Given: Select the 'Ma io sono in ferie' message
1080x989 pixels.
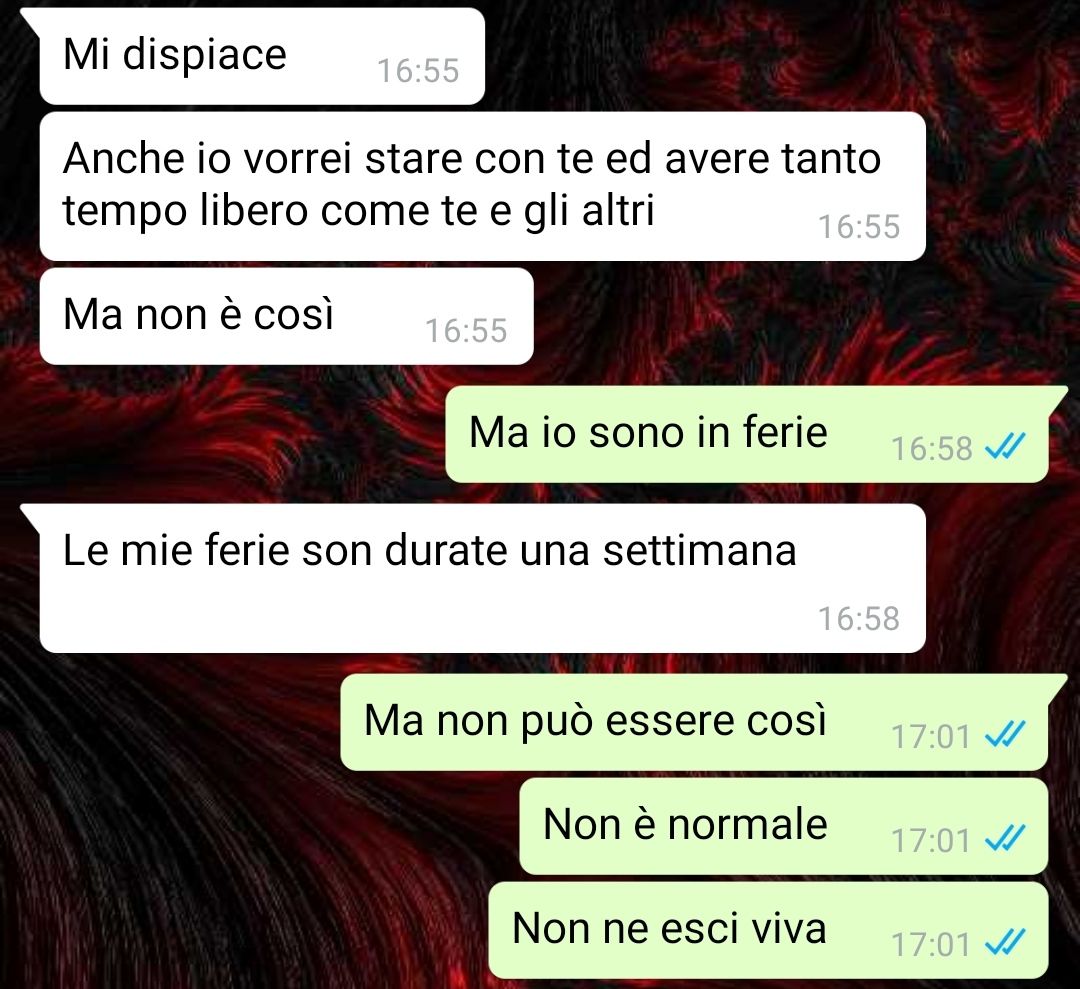Looking at the screenshot, I should (747, 434).
